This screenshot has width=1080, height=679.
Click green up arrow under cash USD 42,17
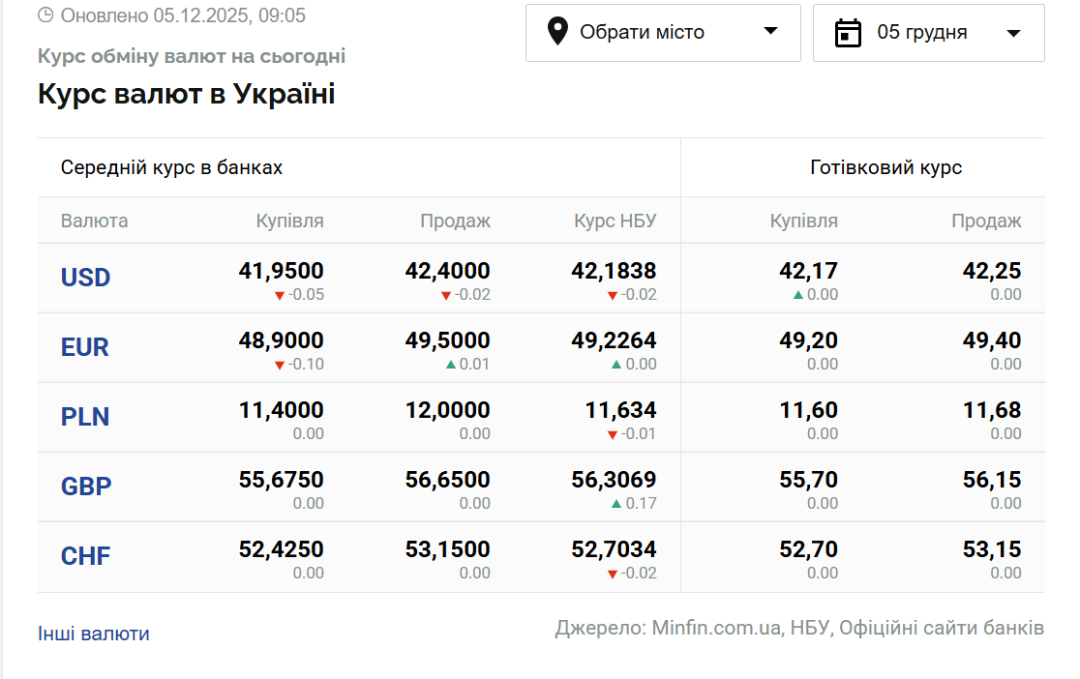798,295
